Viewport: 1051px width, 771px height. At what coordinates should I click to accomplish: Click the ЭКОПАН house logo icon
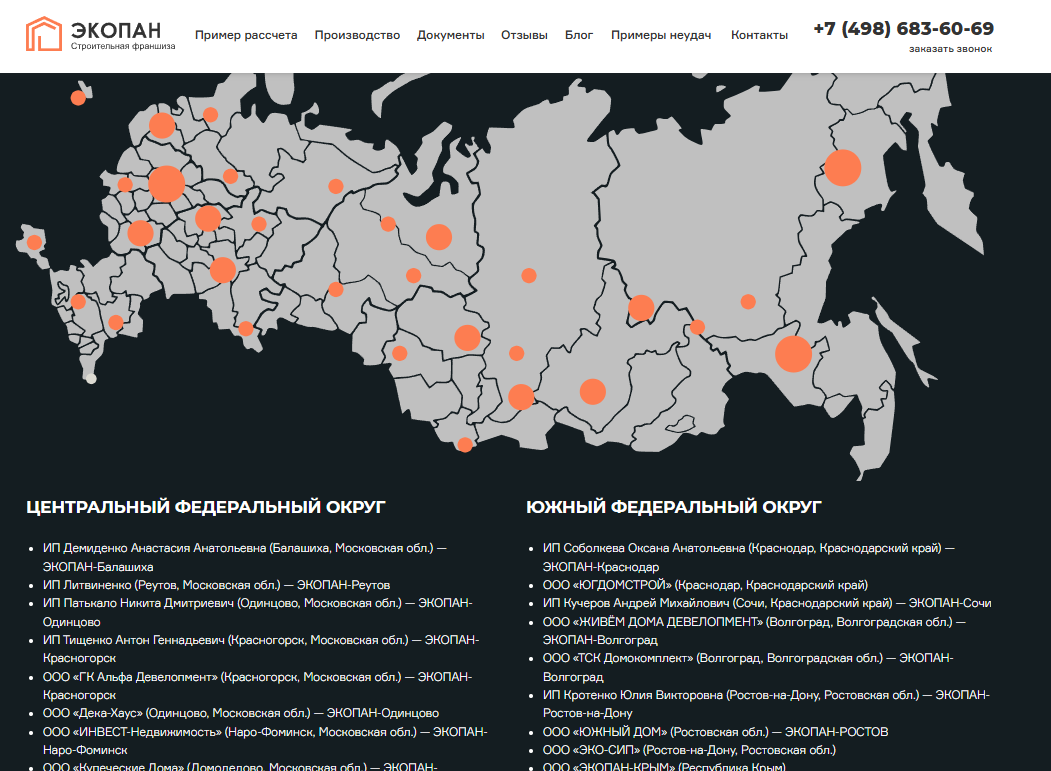tap(44, 34)
